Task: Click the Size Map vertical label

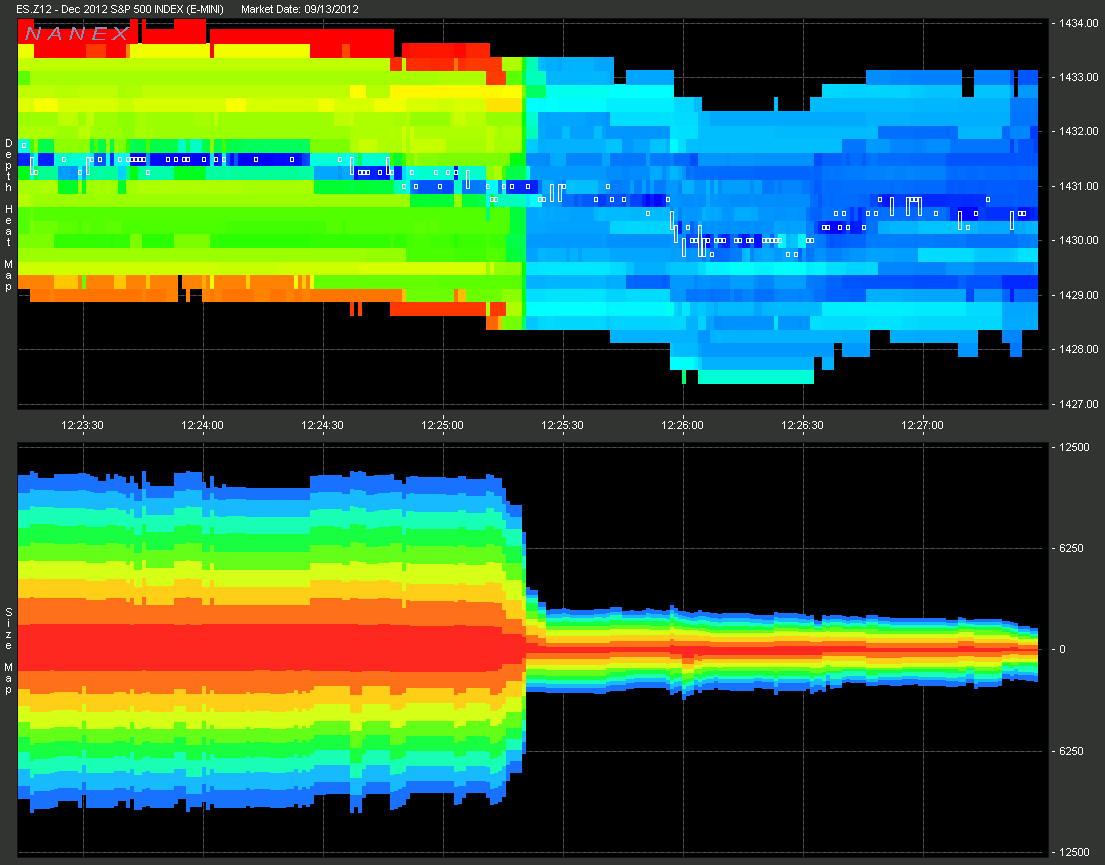Action: point(8,651)
